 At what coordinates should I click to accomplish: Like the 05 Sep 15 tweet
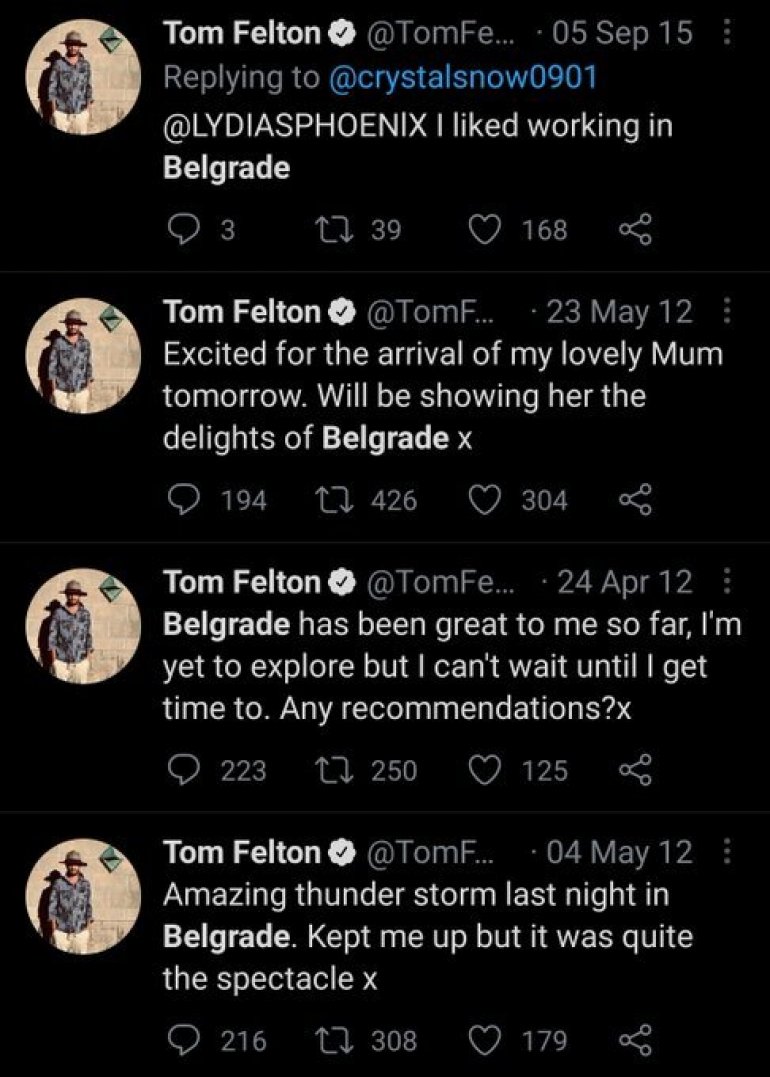[485, 230]
